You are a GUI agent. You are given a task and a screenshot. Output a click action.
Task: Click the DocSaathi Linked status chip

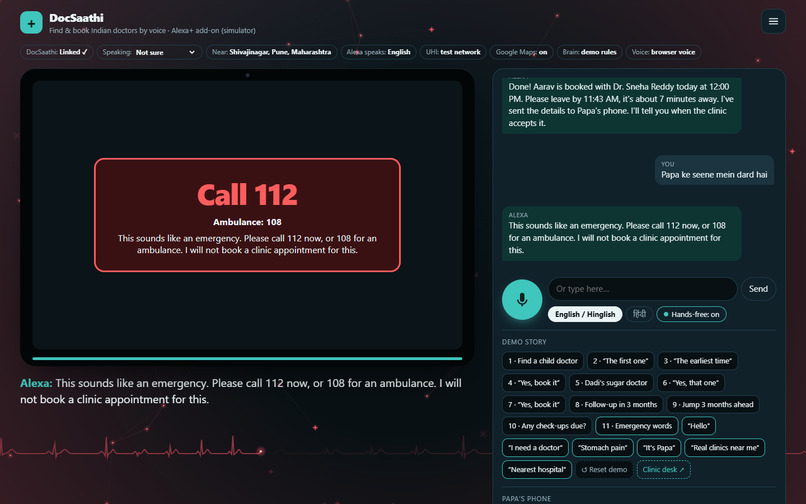tap(57, 52)
